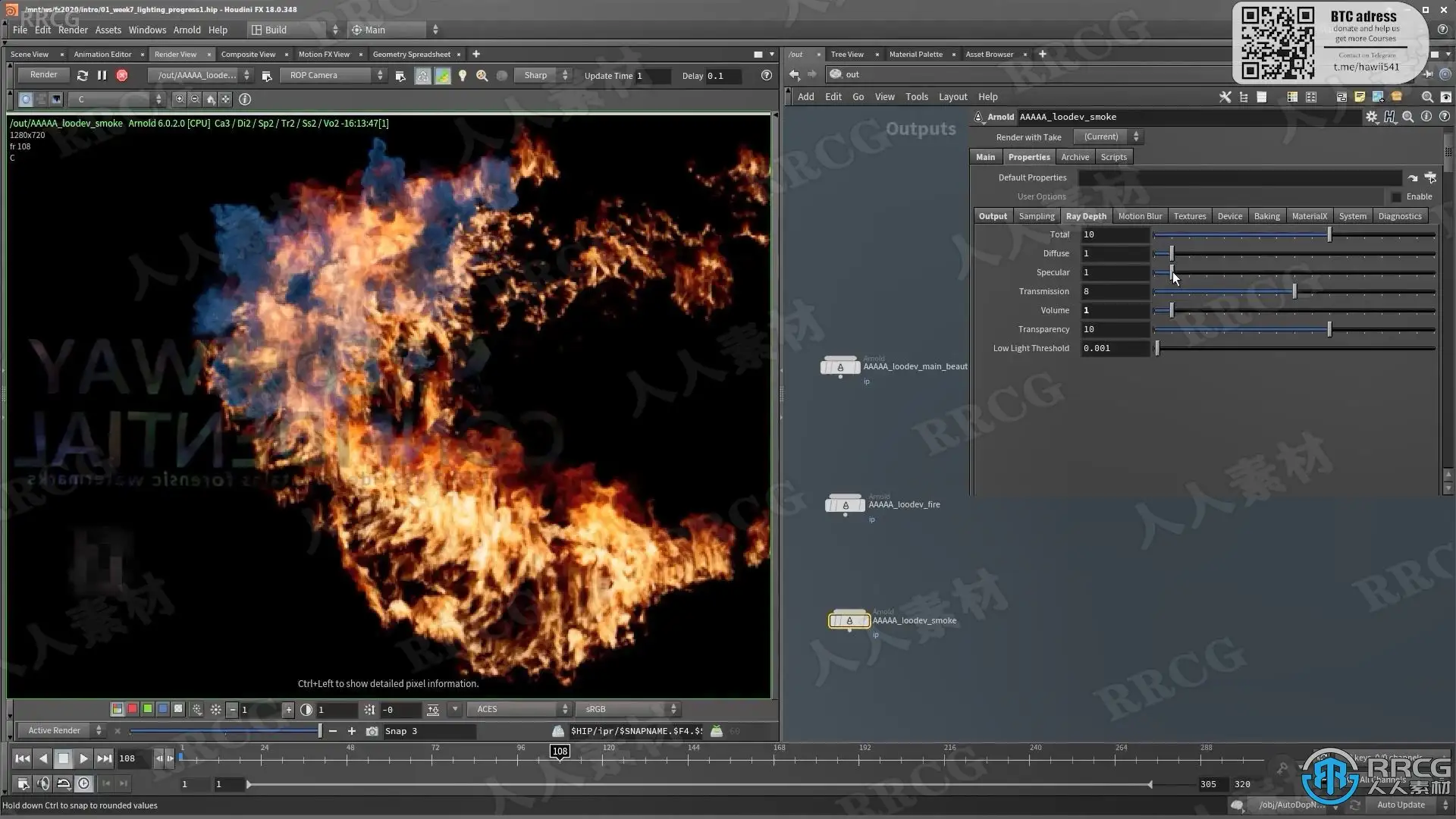Toggle realtime playback clock icon
The width and height of the screenshot is (1456, 819).
coord(83,783)
